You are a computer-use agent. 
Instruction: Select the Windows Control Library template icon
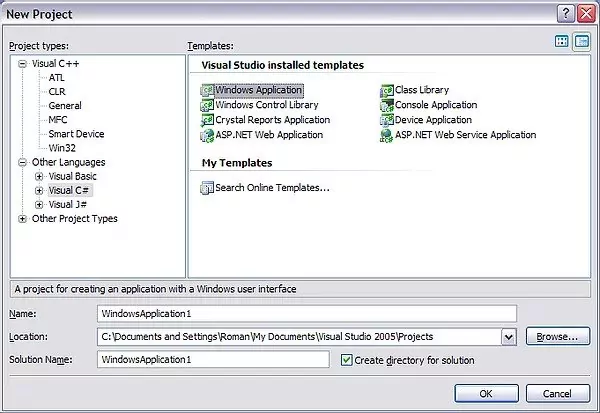pos(207,105)
